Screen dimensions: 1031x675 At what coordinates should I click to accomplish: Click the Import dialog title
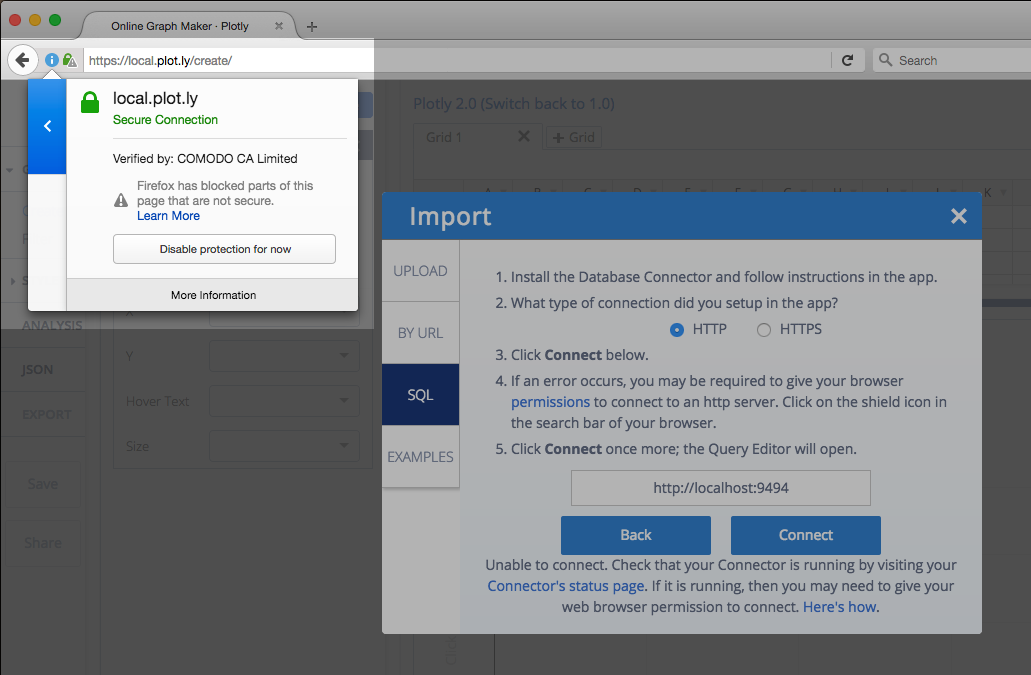(x=450, y=216)
